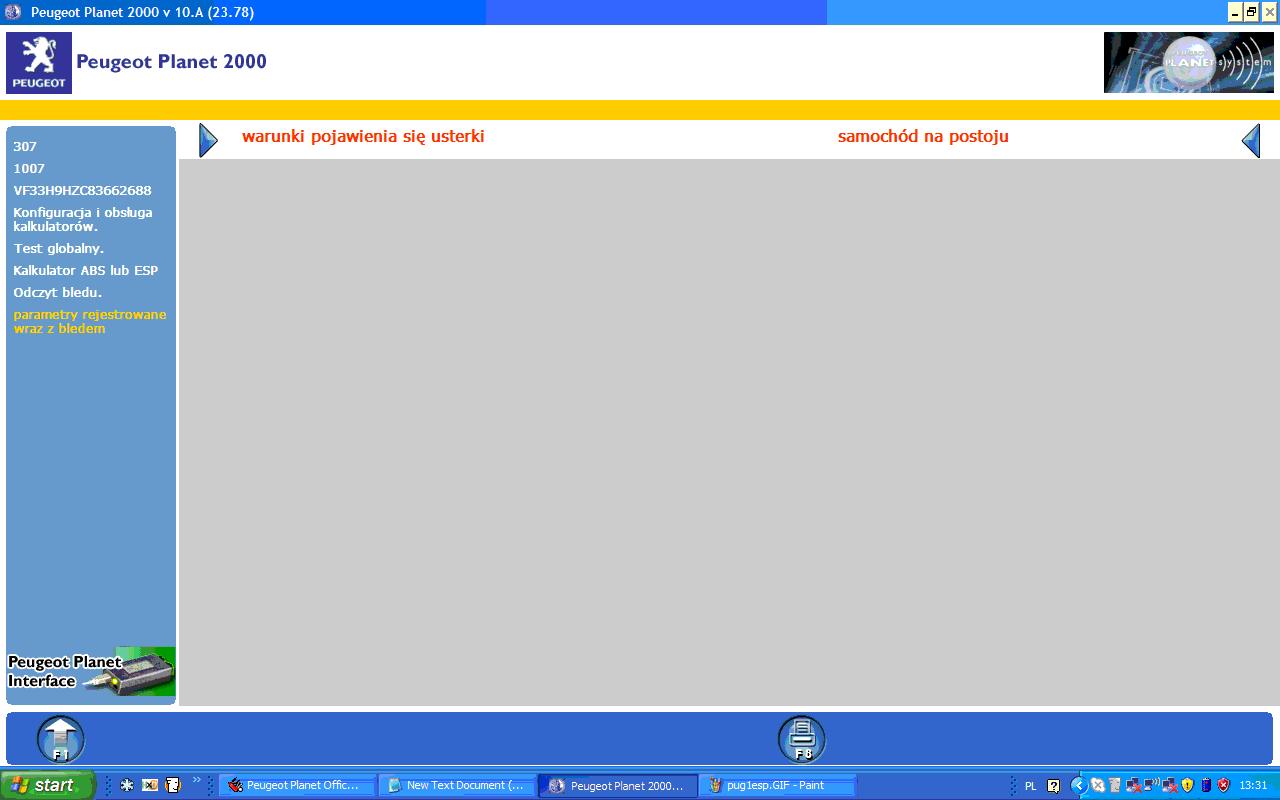1280x800 pixels.
Task: Click the Peugeot Planet Interface image
Action: pyautogui.click(x=91, y=672)
